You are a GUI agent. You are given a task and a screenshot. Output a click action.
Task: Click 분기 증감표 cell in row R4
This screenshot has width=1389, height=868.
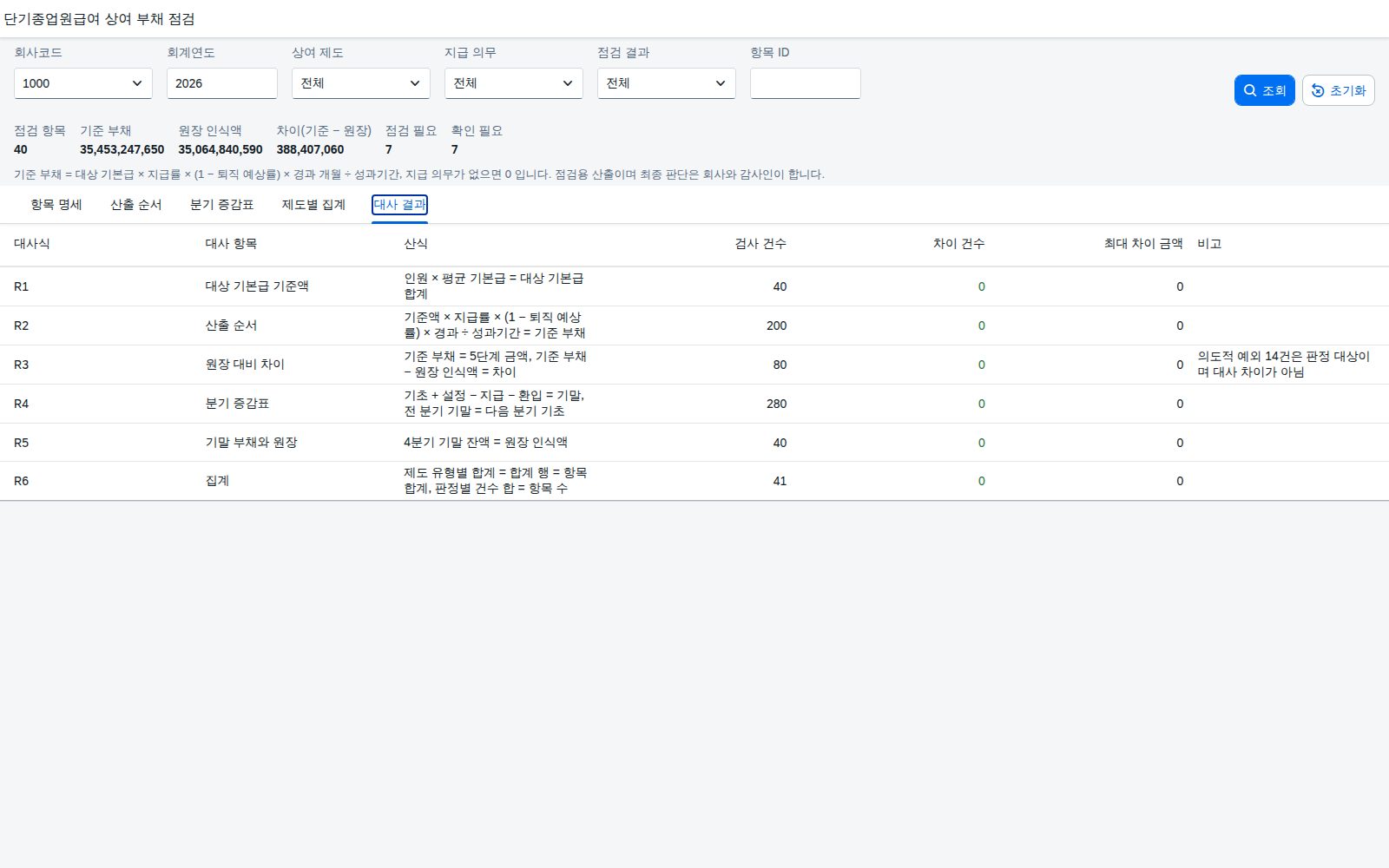[x=237, y=404]
